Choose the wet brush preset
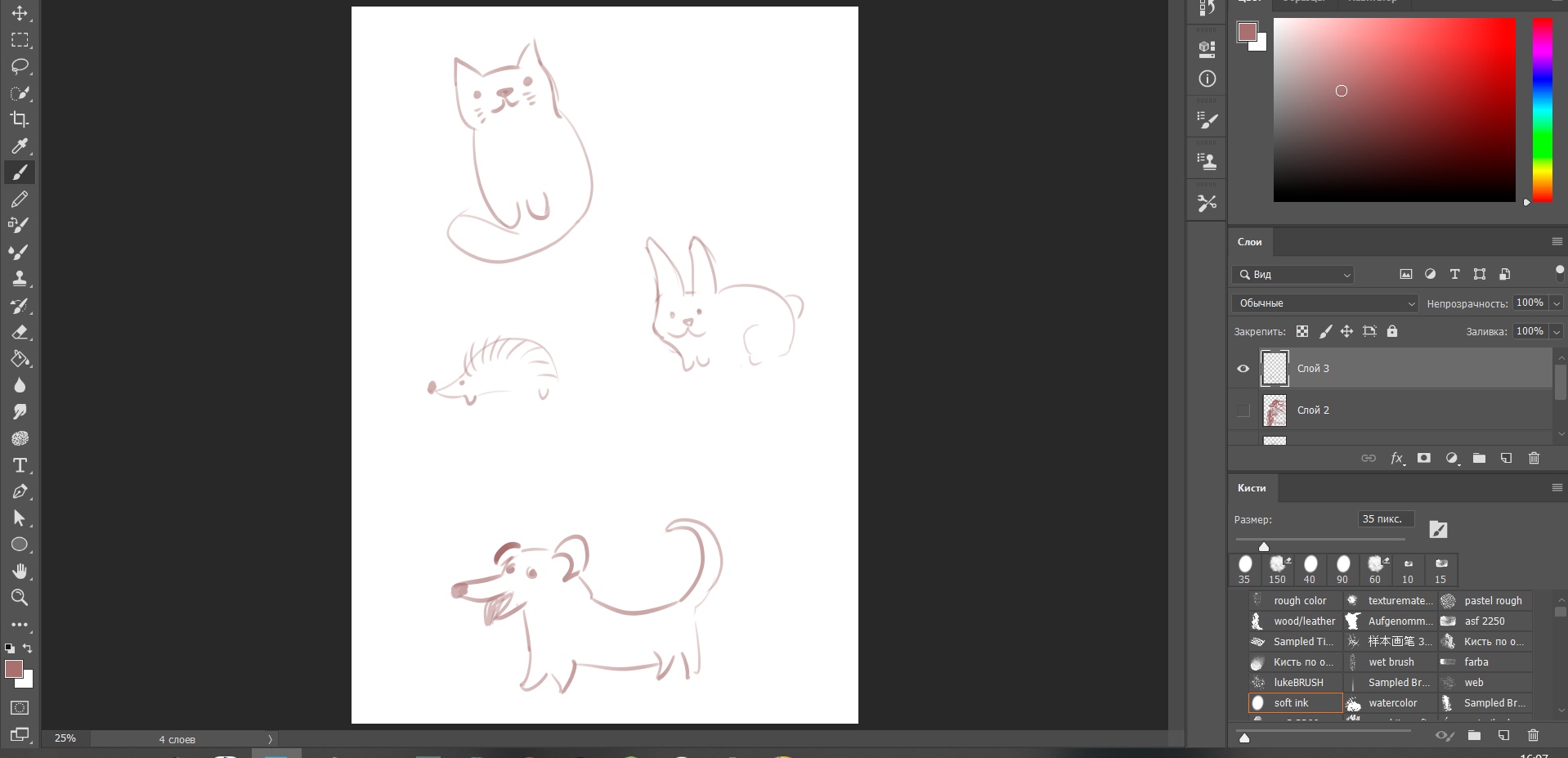Image resolution: width=1568 pixels, height=758 pixels. coord(1391,662)
